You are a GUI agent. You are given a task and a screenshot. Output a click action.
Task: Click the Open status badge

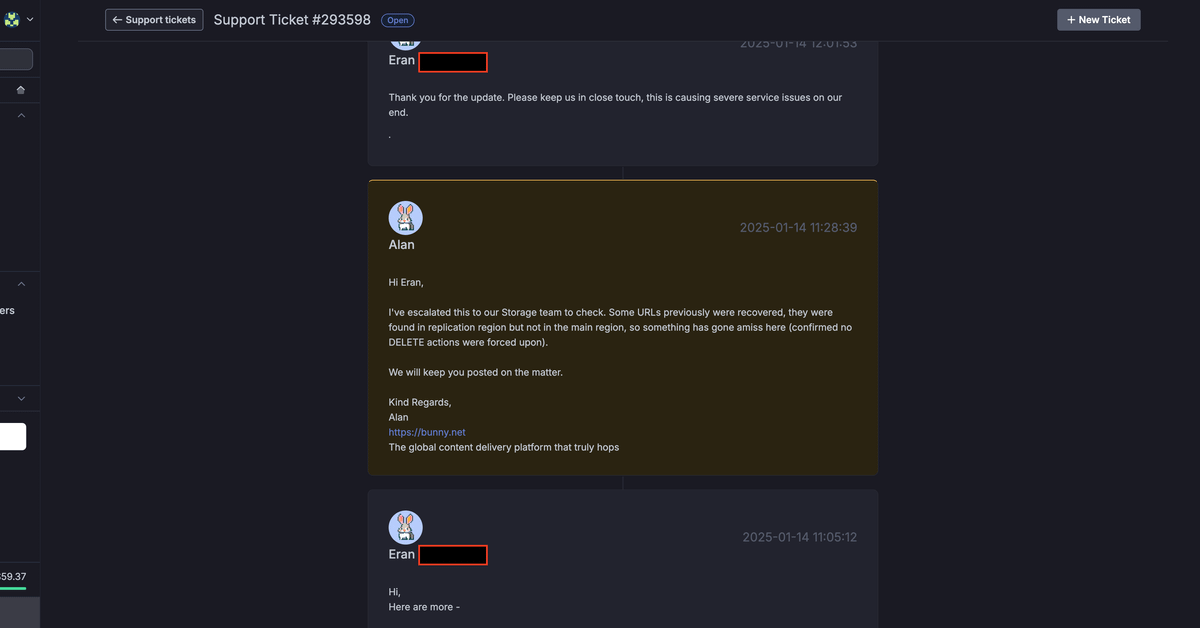click(398, 20)
